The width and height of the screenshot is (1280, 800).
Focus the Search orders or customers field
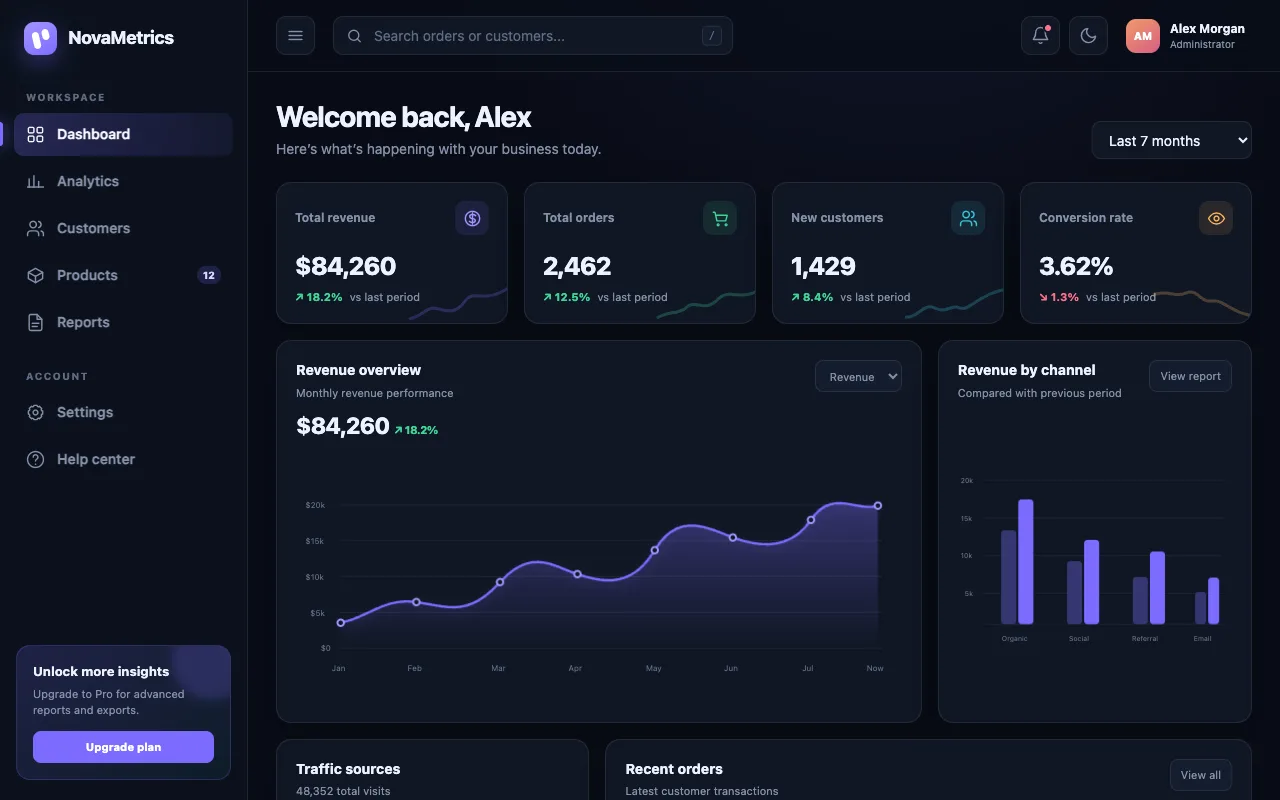533,36
